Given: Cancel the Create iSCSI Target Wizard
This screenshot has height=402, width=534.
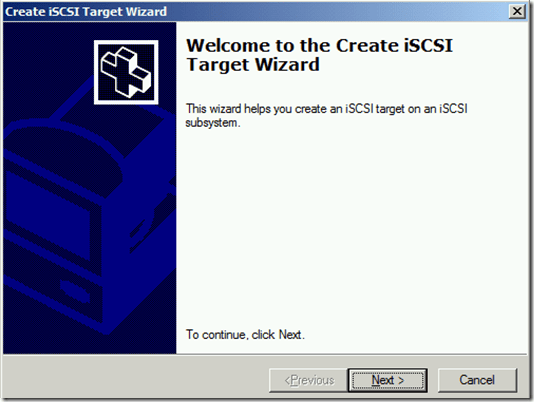Looking at the screenshot, I should tap(477, 380).
